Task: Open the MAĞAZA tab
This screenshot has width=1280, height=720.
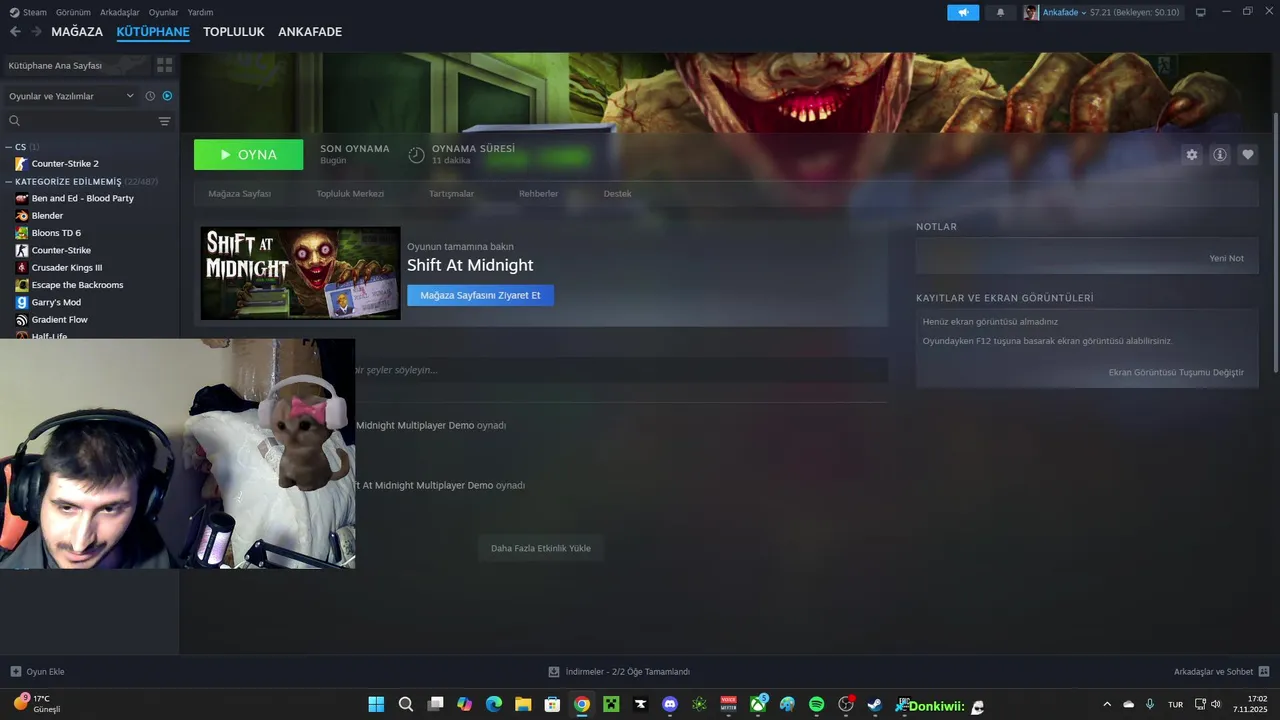Action: (x=77, y=32)
